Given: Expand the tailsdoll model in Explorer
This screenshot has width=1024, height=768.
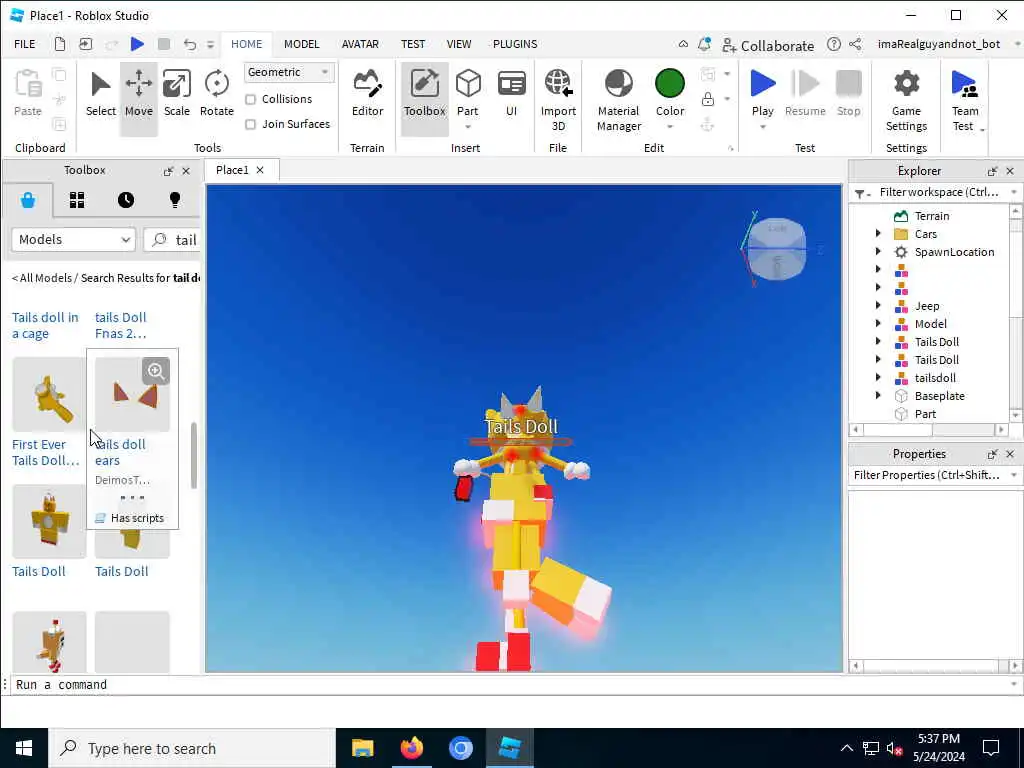Looking at the screenshot, I should click(x=878, y=377).
